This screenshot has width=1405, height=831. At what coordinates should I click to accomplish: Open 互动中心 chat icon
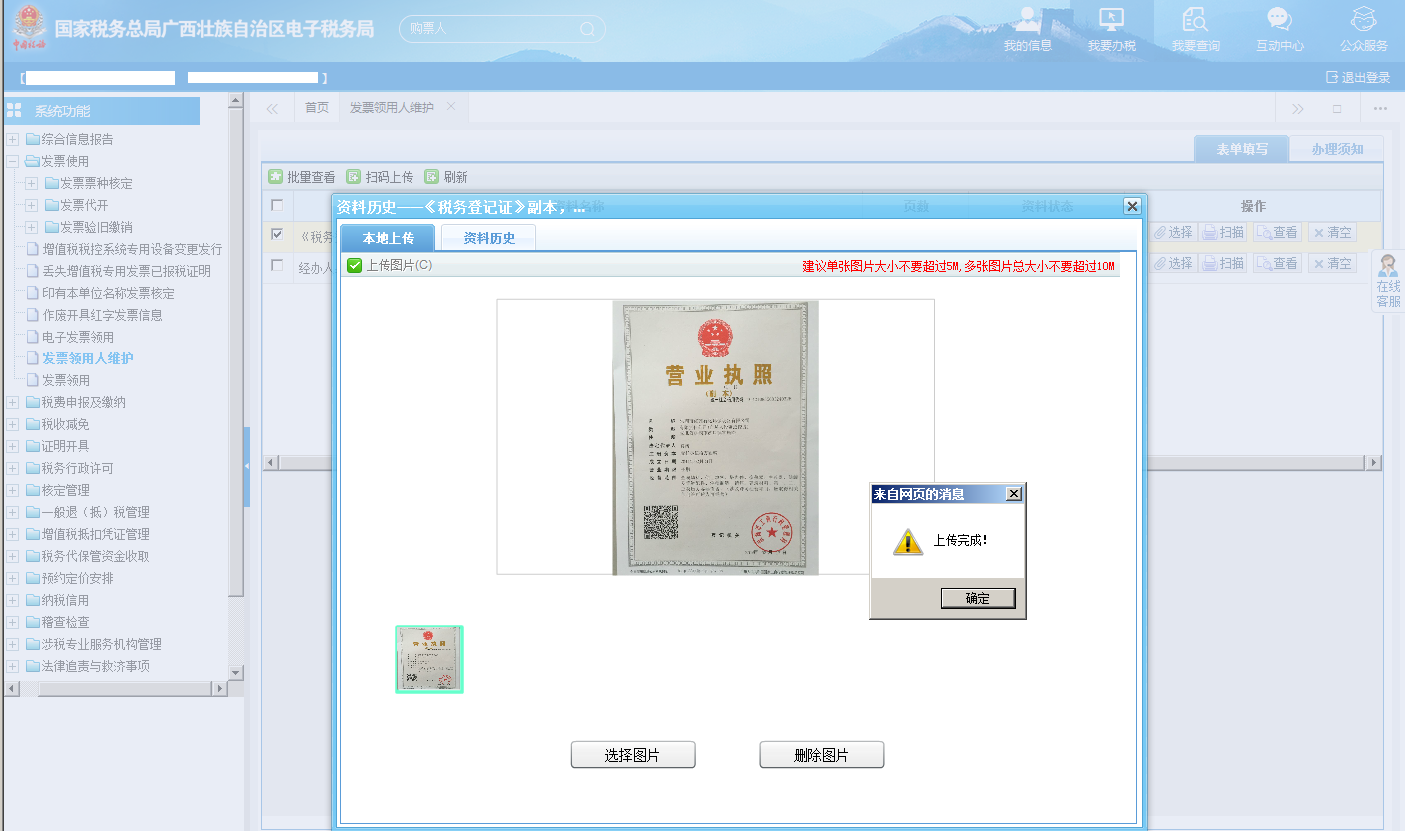pos(1279,20)
